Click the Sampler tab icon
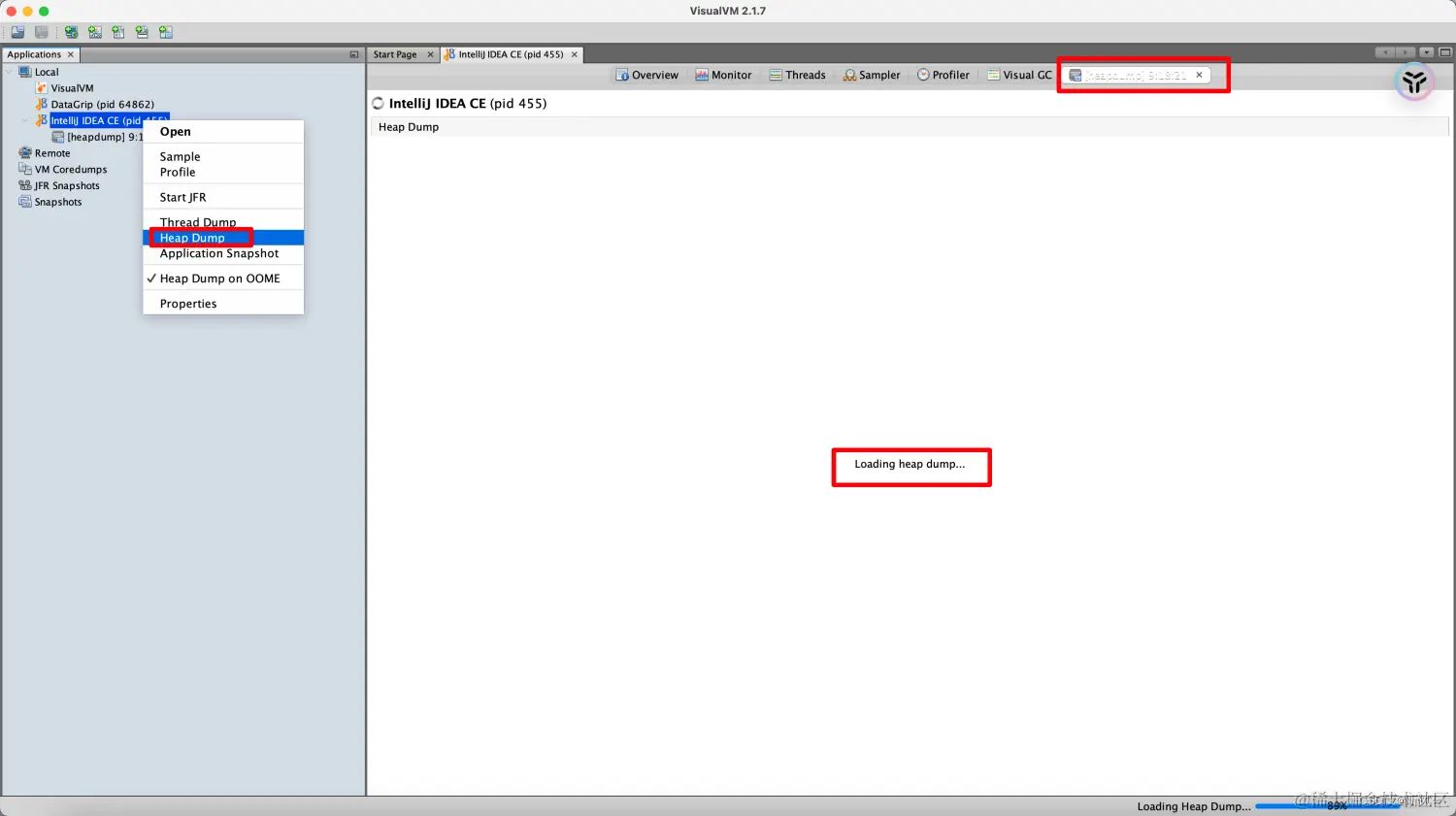 849,75
